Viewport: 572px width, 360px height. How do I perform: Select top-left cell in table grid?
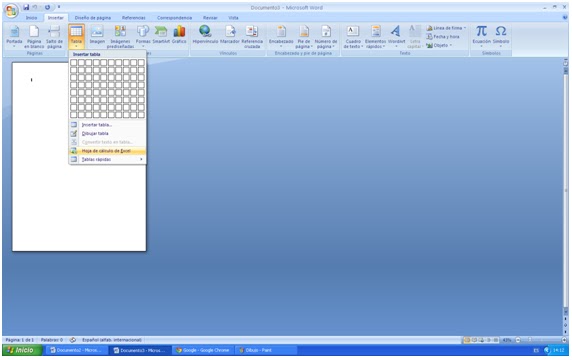click(74, 63)
